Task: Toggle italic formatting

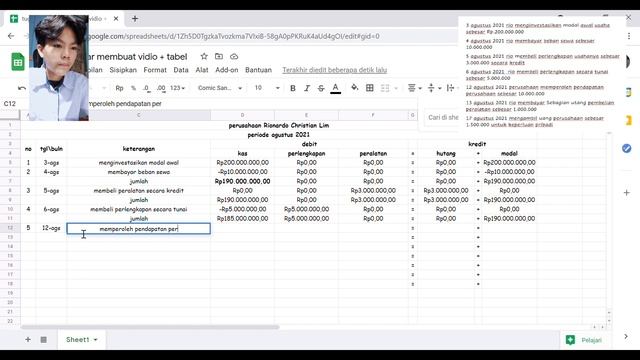Action: (x=307, y=88)
